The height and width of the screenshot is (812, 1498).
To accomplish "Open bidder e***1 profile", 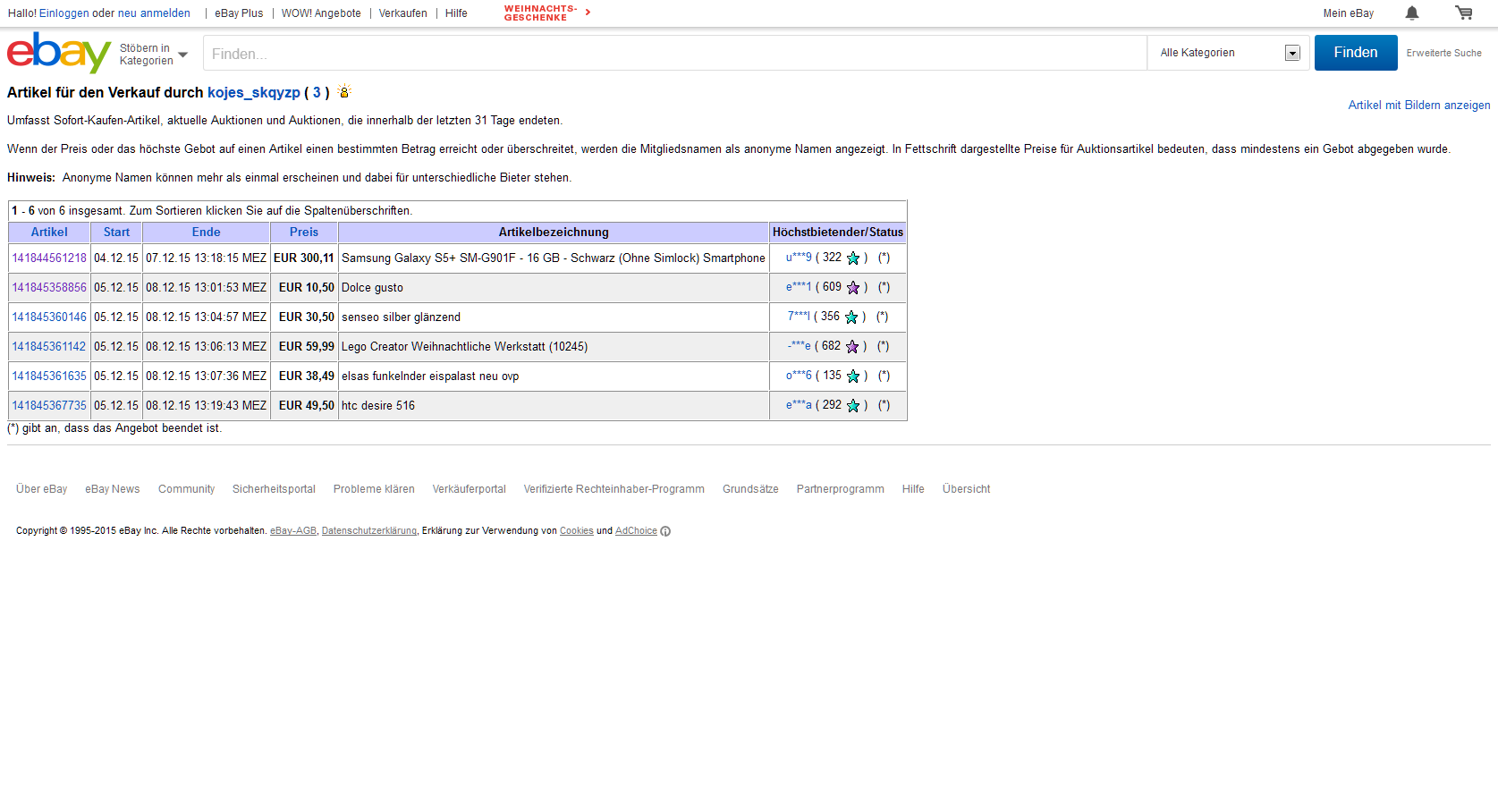I will tap(799, 287).
